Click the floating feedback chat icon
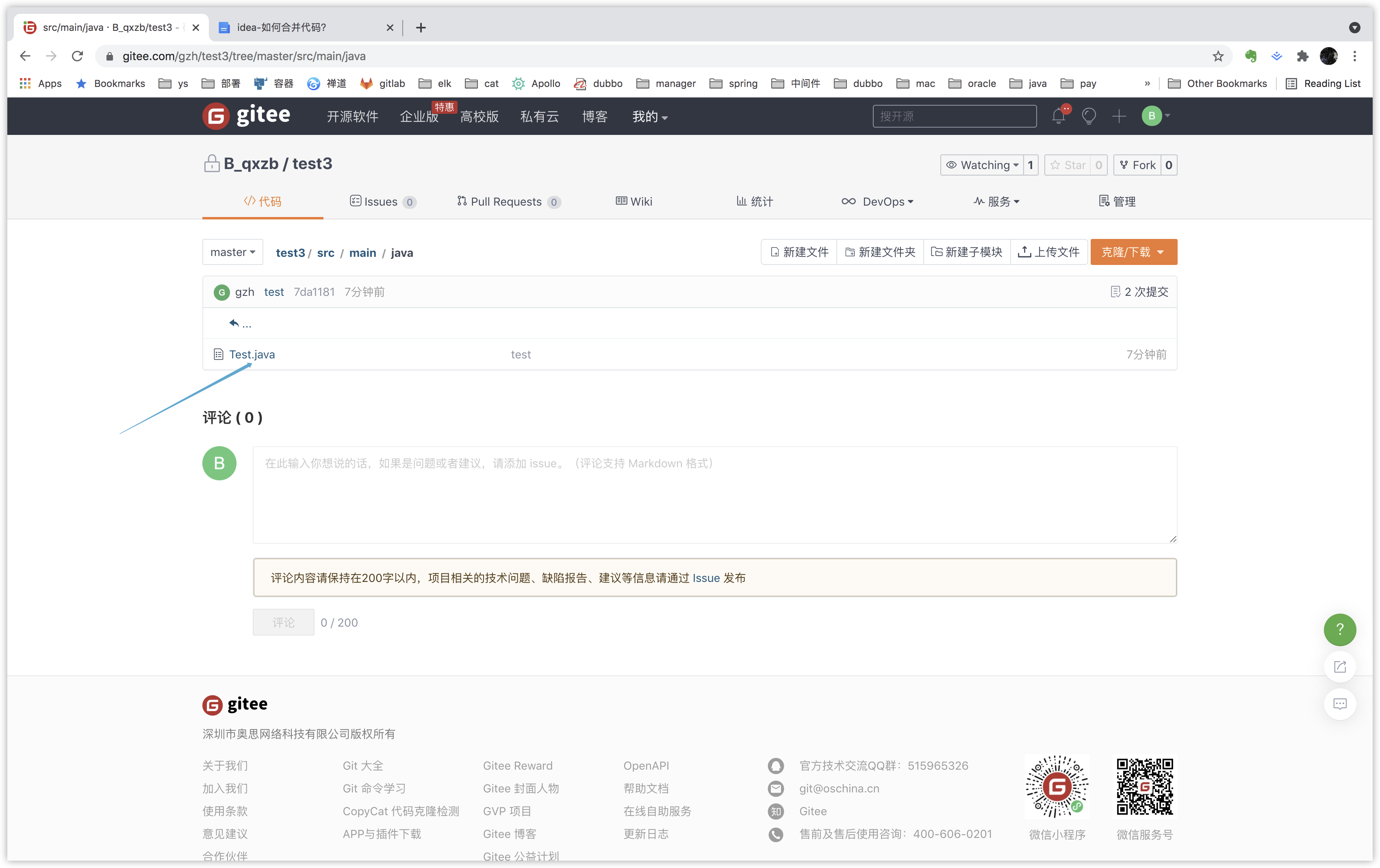1380x868 pixels. click(x=1339, y=703)
